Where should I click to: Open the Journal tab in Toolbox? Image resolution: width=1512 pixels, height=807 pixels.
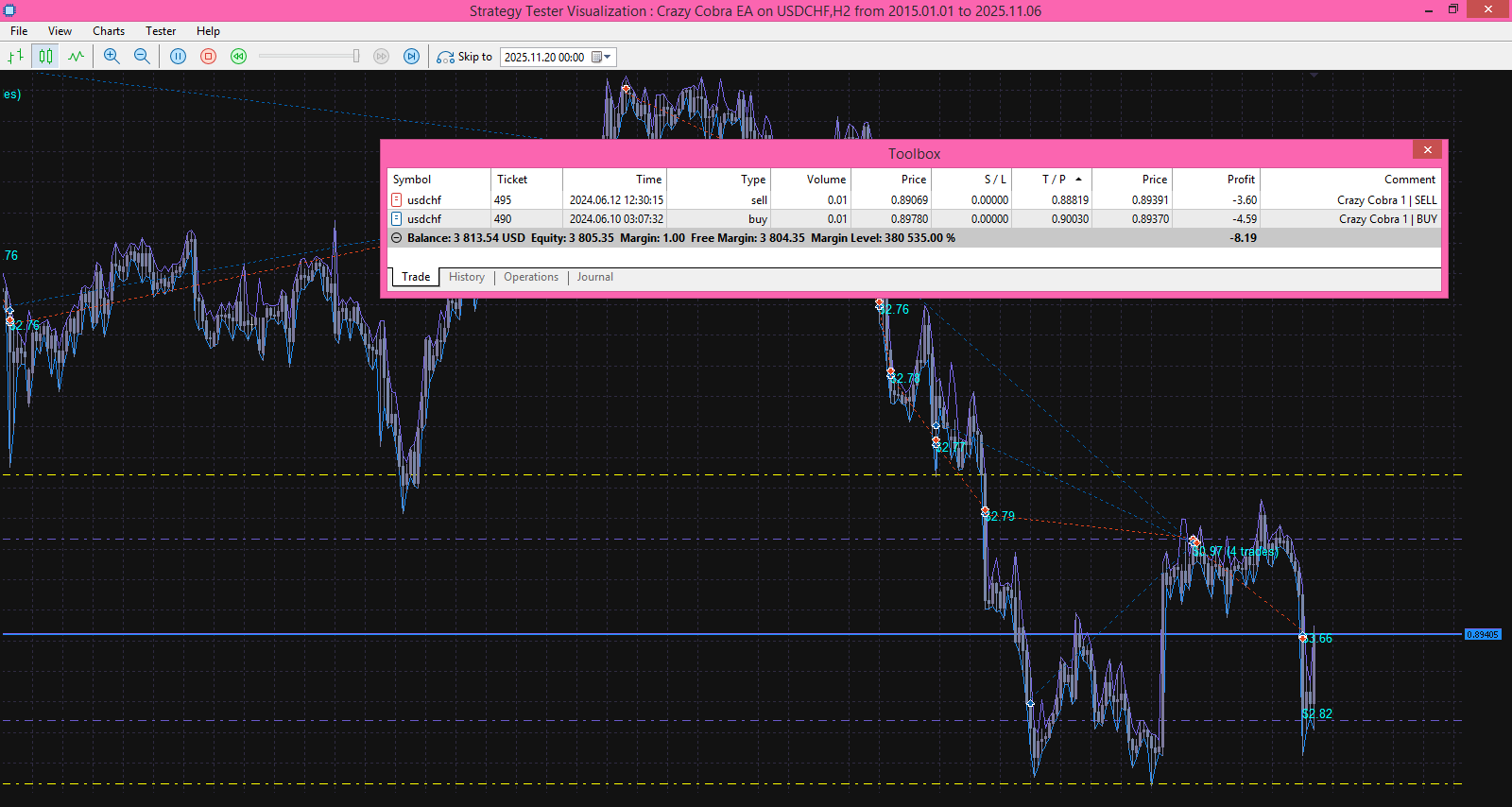point(594,277)
